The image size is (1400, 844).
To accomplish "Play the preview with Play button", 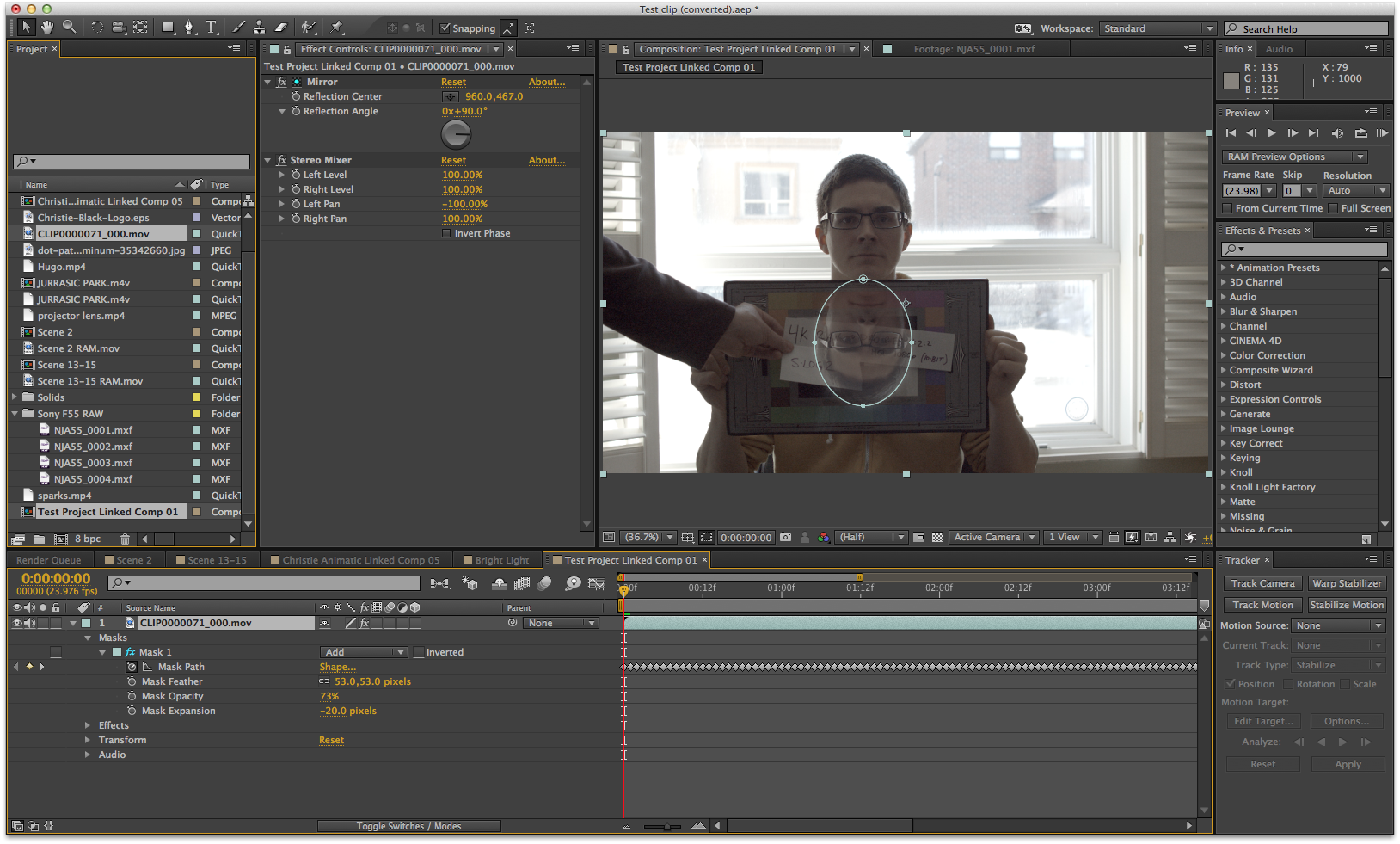I will pos(1271,133).
